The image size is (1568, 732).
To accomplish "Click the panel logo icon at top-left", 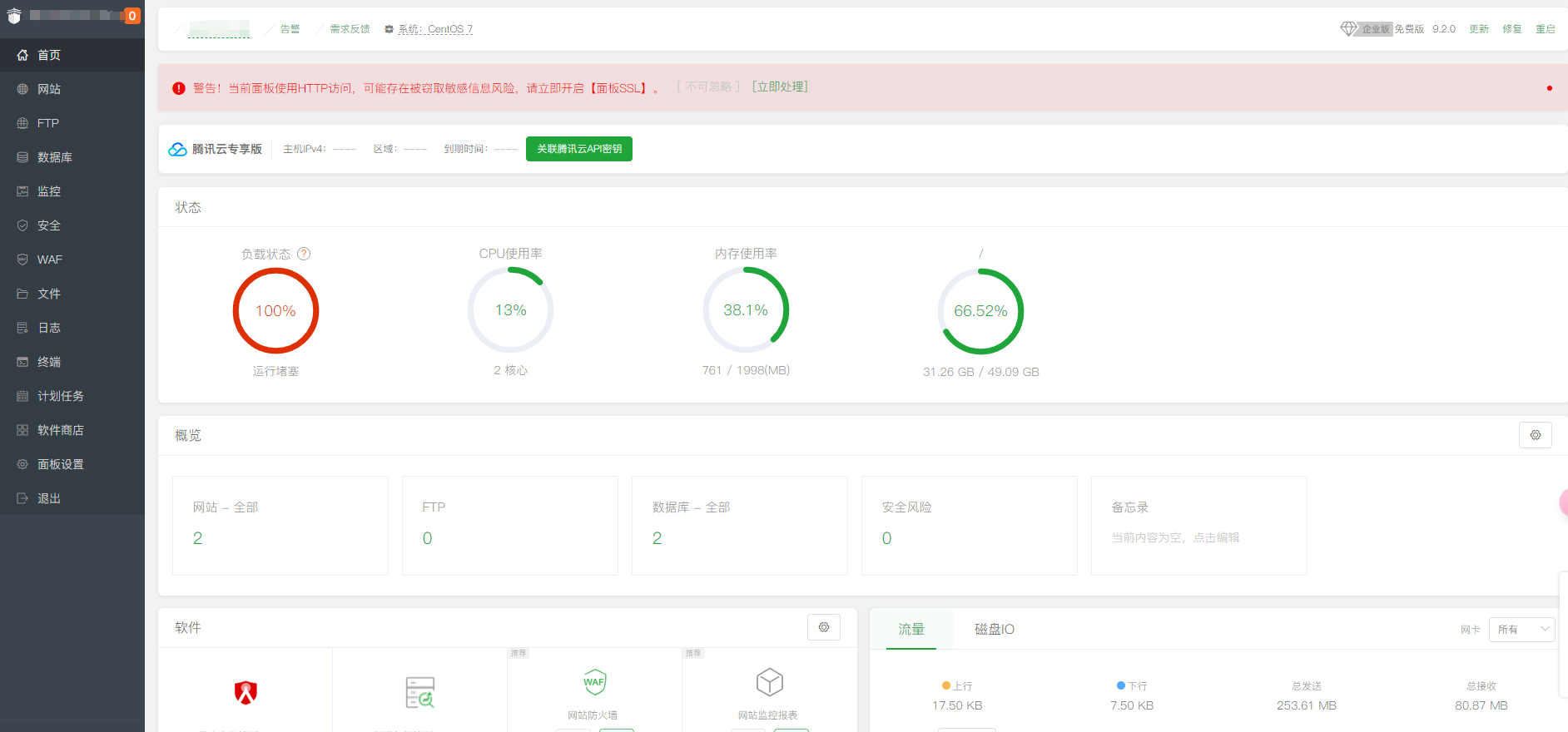I will [14, 16].
